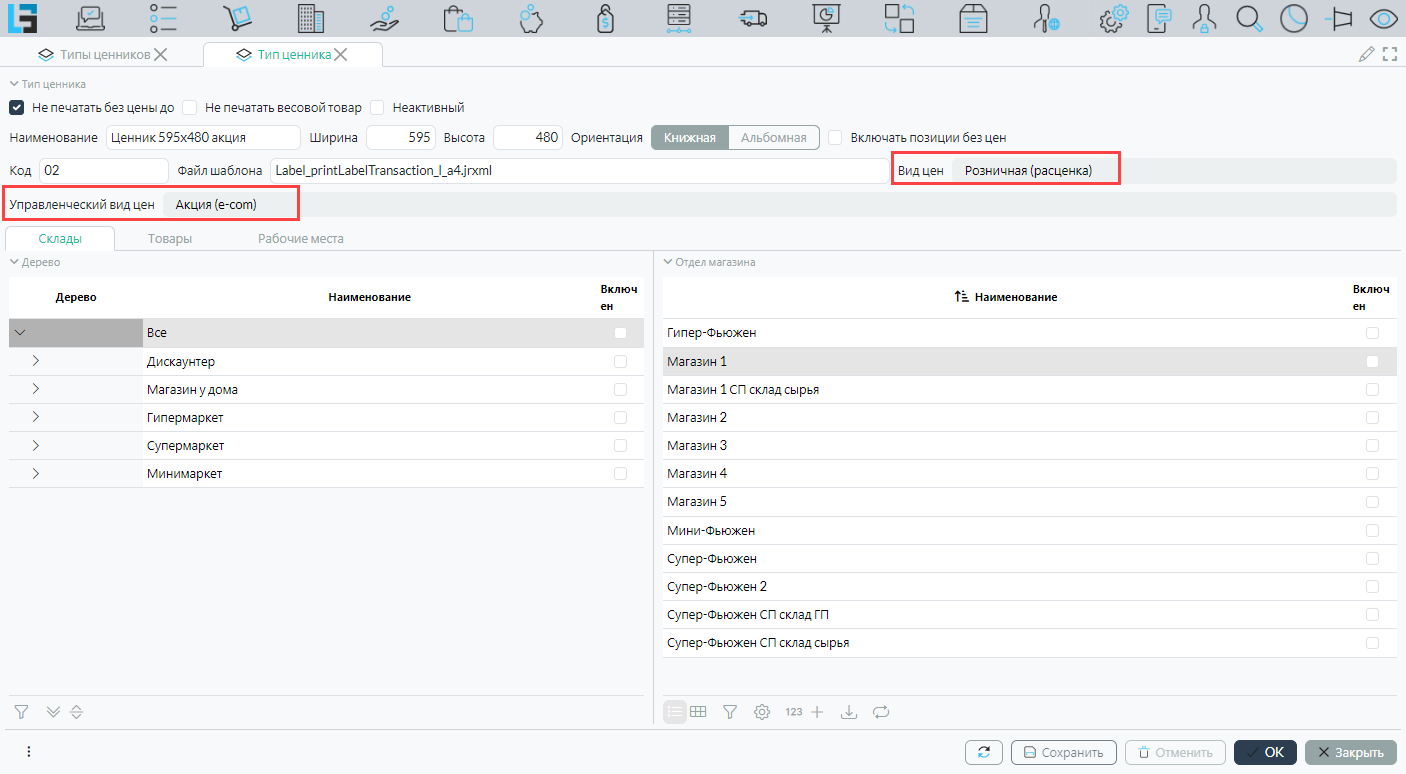This screenshot has height=774, width=1406.
Task: Click the shopping bag icon in top toolbar
Action: click(x=458, y=19)
